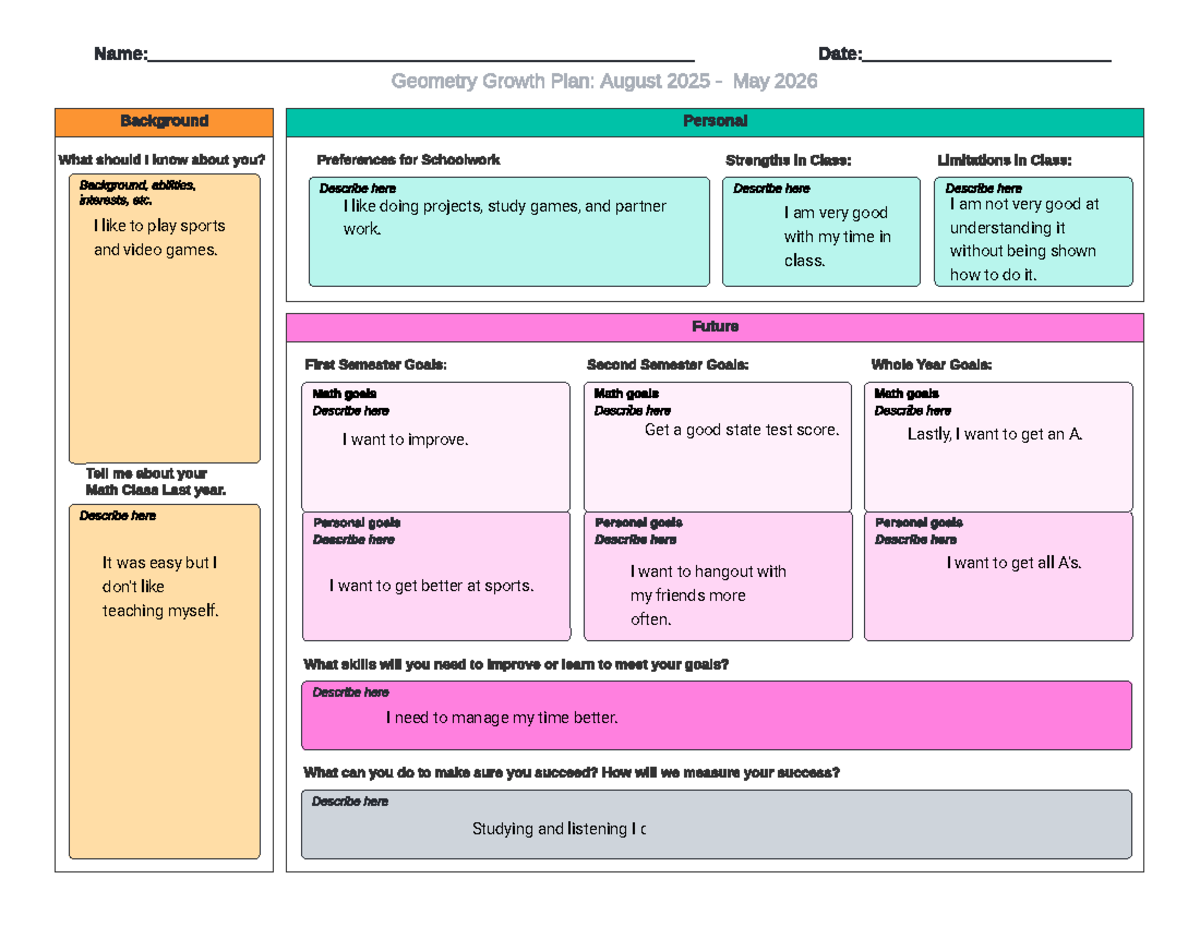Image resolution: width=1200 pixels, height=927 pixels.
Task: Select the pink Future header bar
Action: click(x=715, y=327)
